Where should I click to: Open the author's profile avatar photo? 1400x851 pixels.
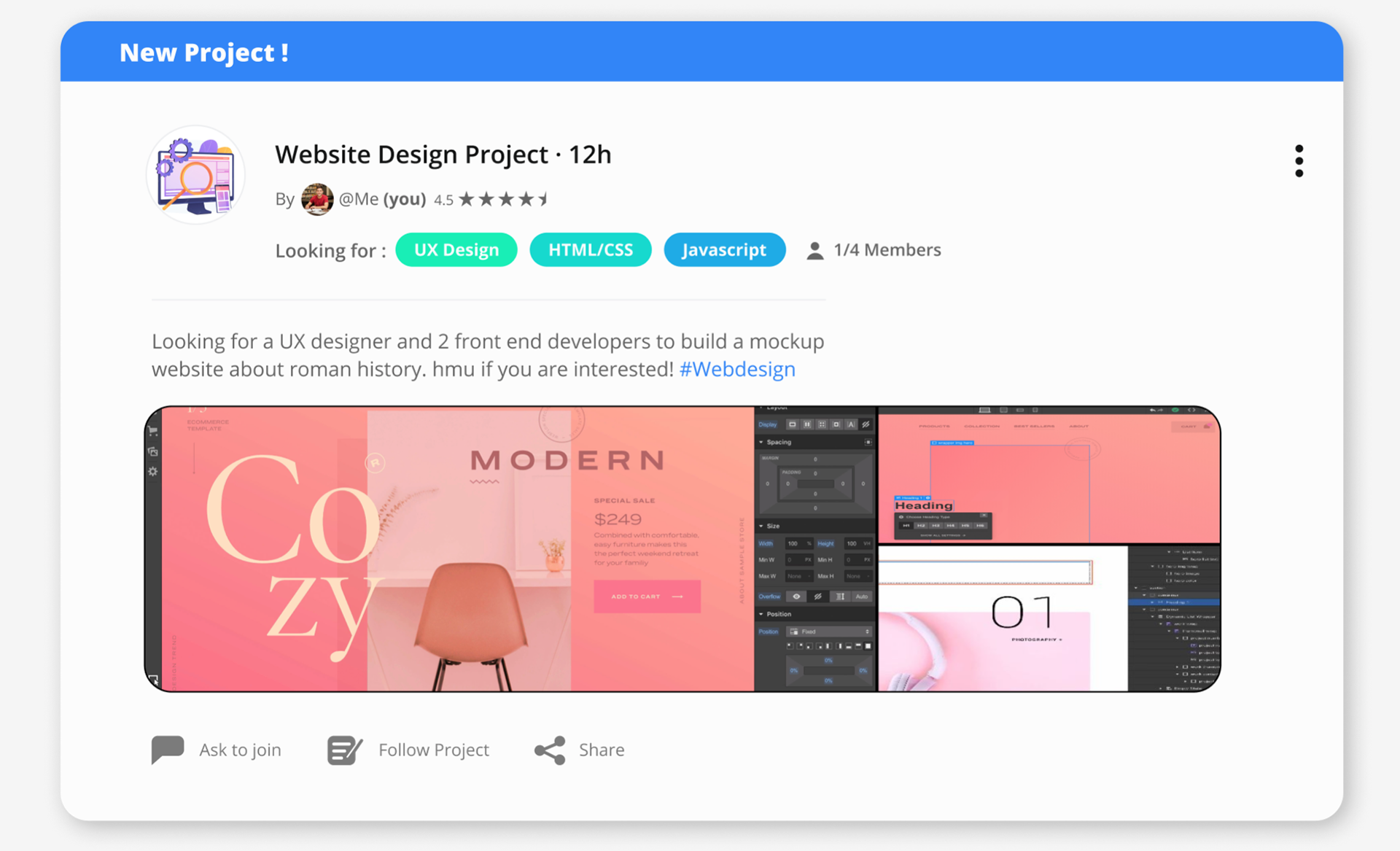317,199
